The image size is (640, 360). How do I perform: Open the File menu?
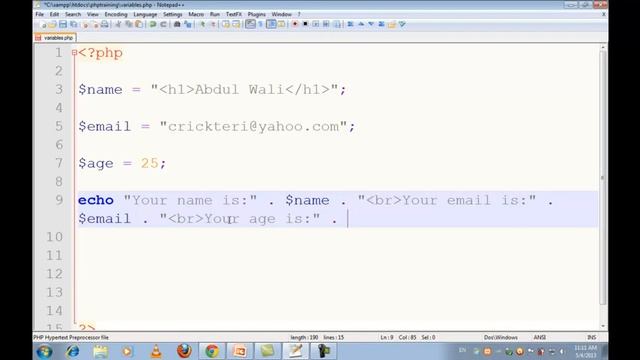(x=40, y=14)
